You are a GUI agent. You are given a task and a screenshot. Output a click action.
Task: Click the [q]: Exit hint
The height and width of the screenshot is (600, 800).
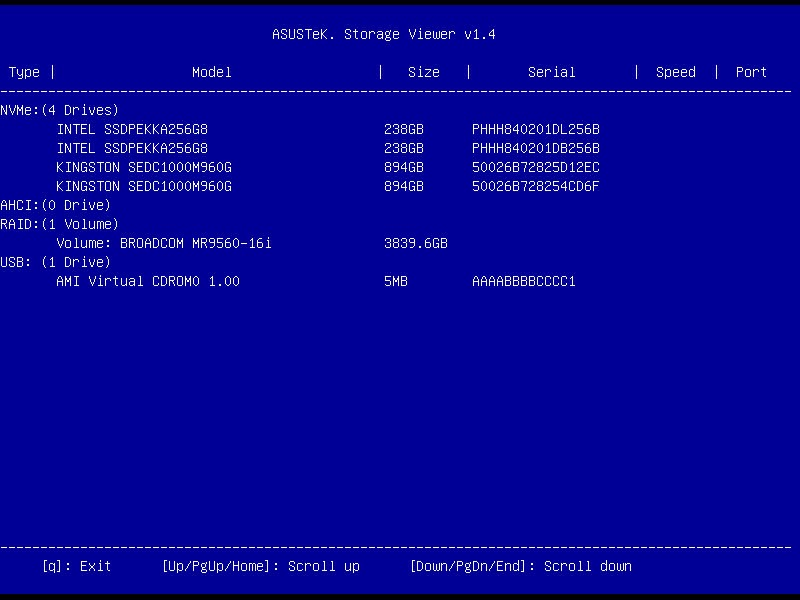[77, 566]
